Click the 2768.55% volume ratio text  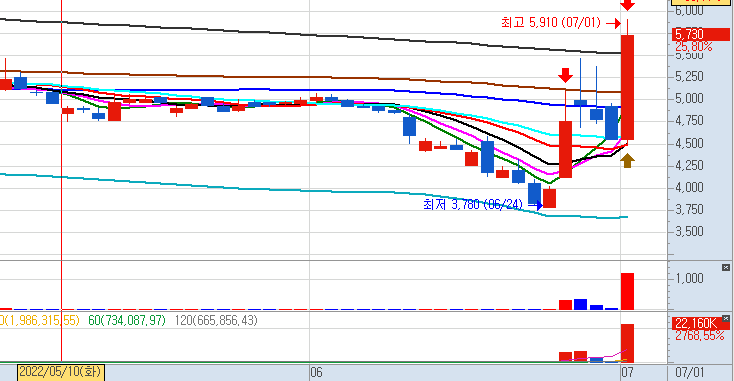pyautogui.click(x=699, y=335)
